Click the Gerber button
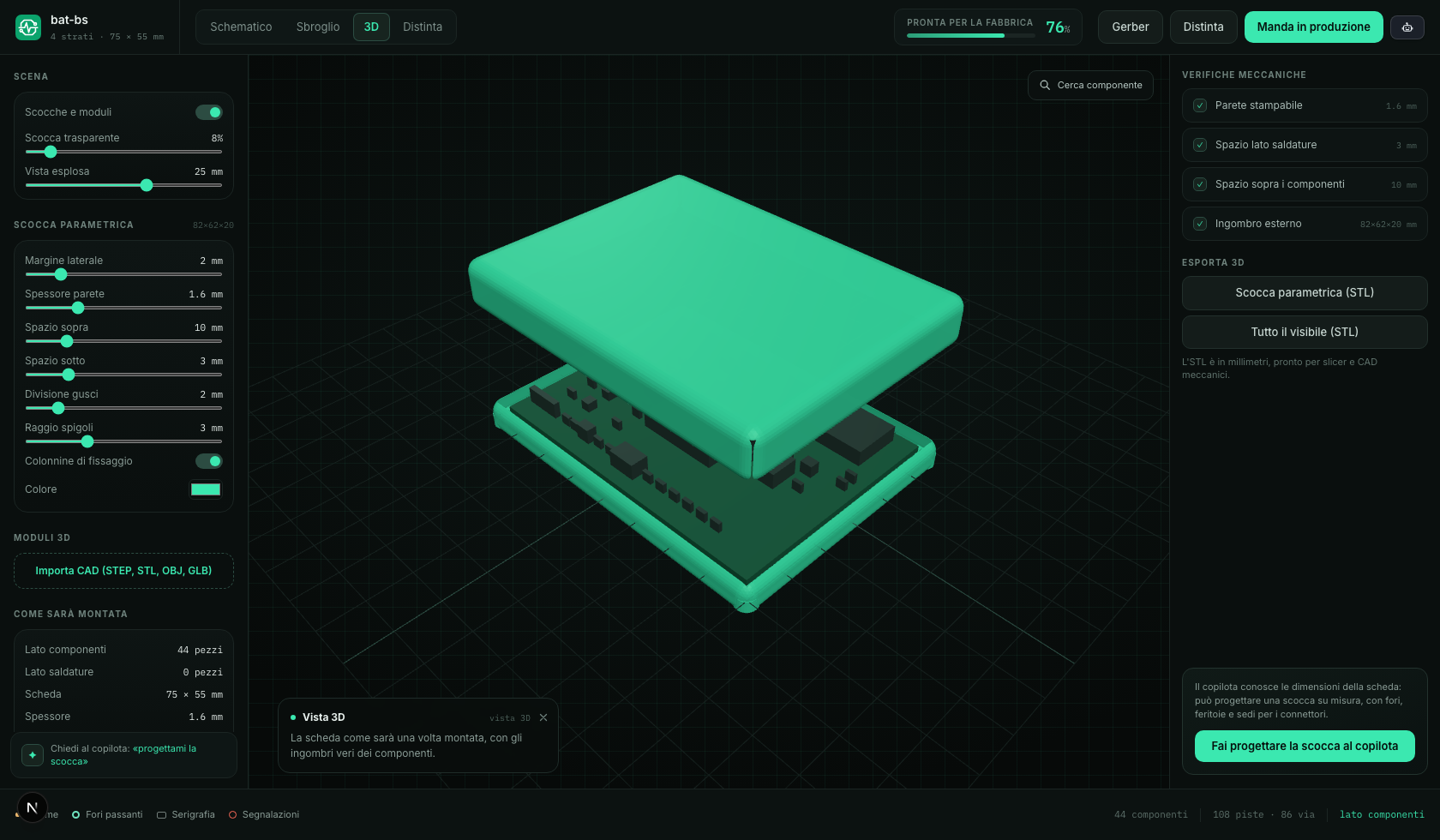 (x=1131, y=27)
